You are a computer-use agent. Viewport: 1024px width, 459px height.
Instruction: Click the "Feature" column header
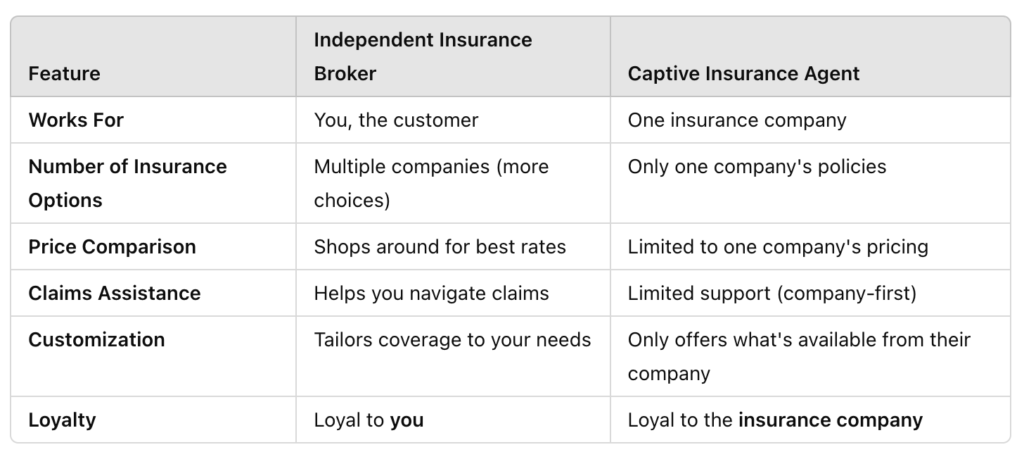[64, 74]
